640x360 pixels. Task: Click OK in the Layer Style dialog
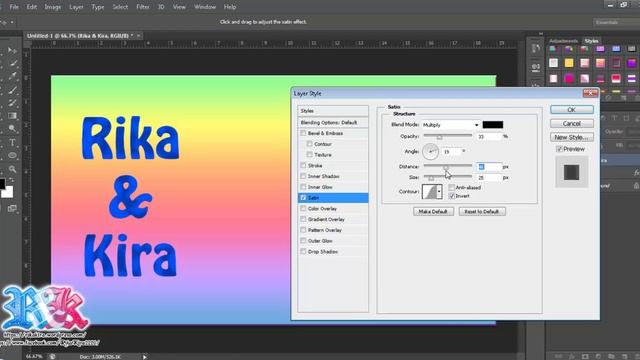(x=571, y=109)
